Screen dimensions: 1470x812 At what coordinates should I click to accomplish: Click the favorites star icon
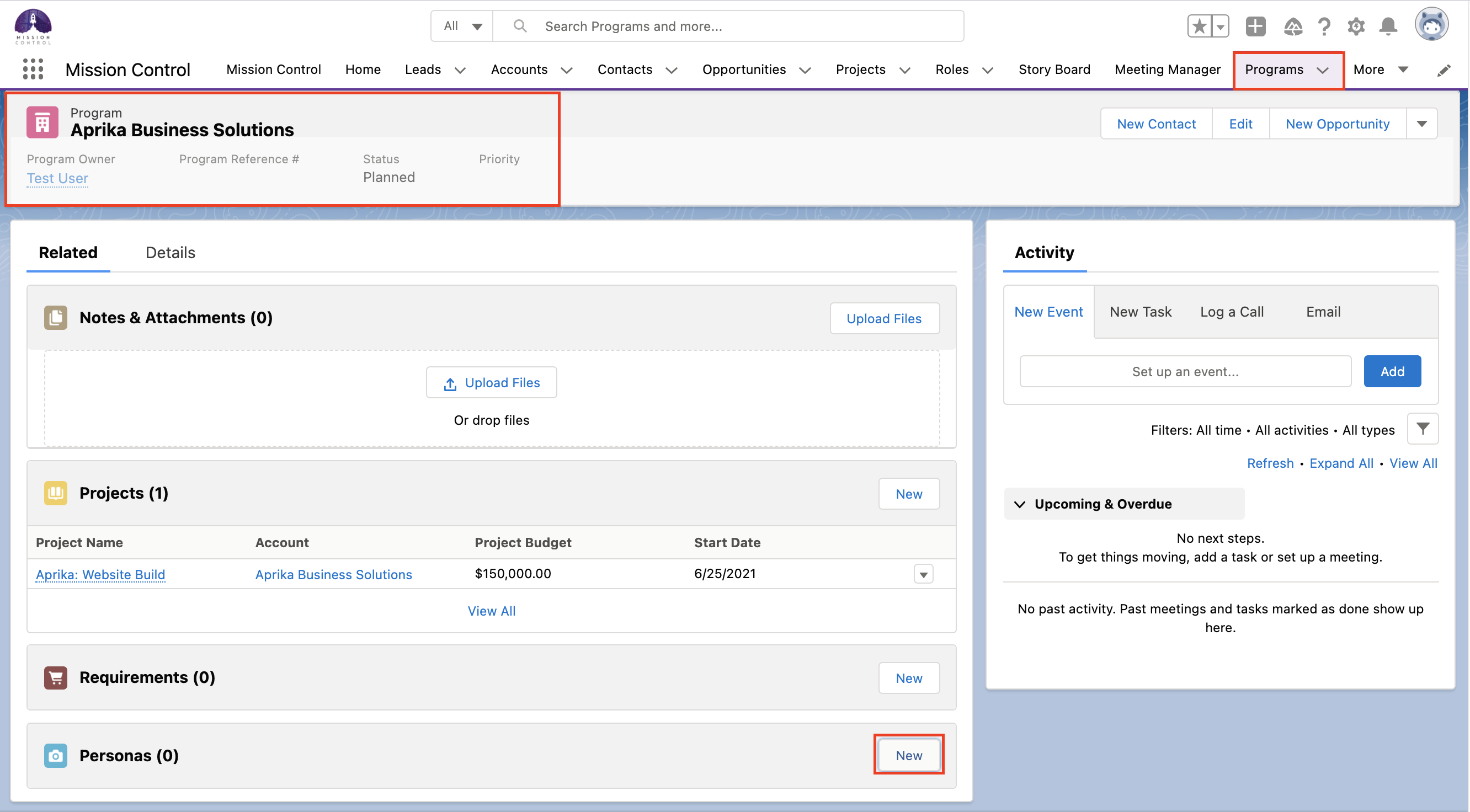click(1200, 26)
